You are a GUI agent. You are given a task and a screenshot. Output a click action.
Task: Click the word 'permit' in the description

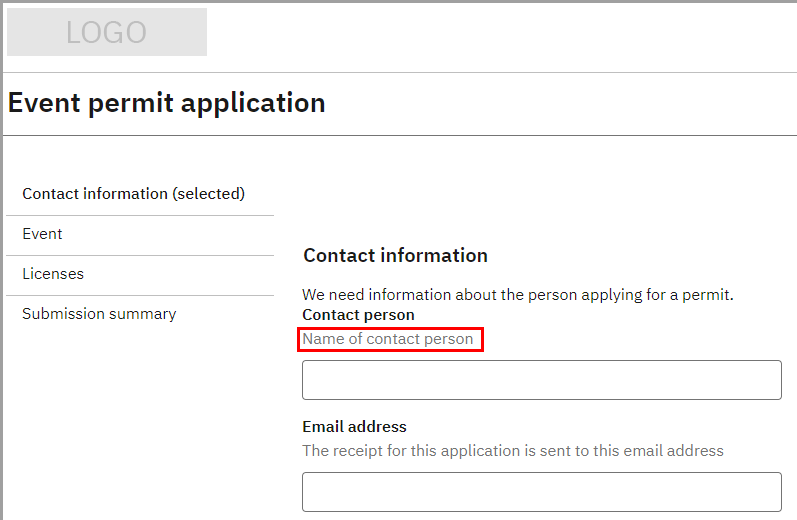click(708, 295)
